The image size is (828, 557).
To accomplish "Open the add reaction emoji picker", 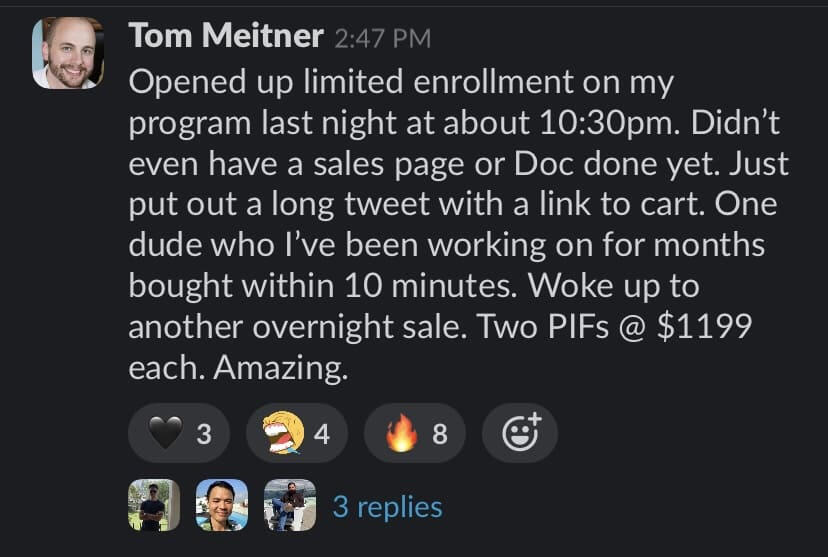I will (x=519, y=433).
